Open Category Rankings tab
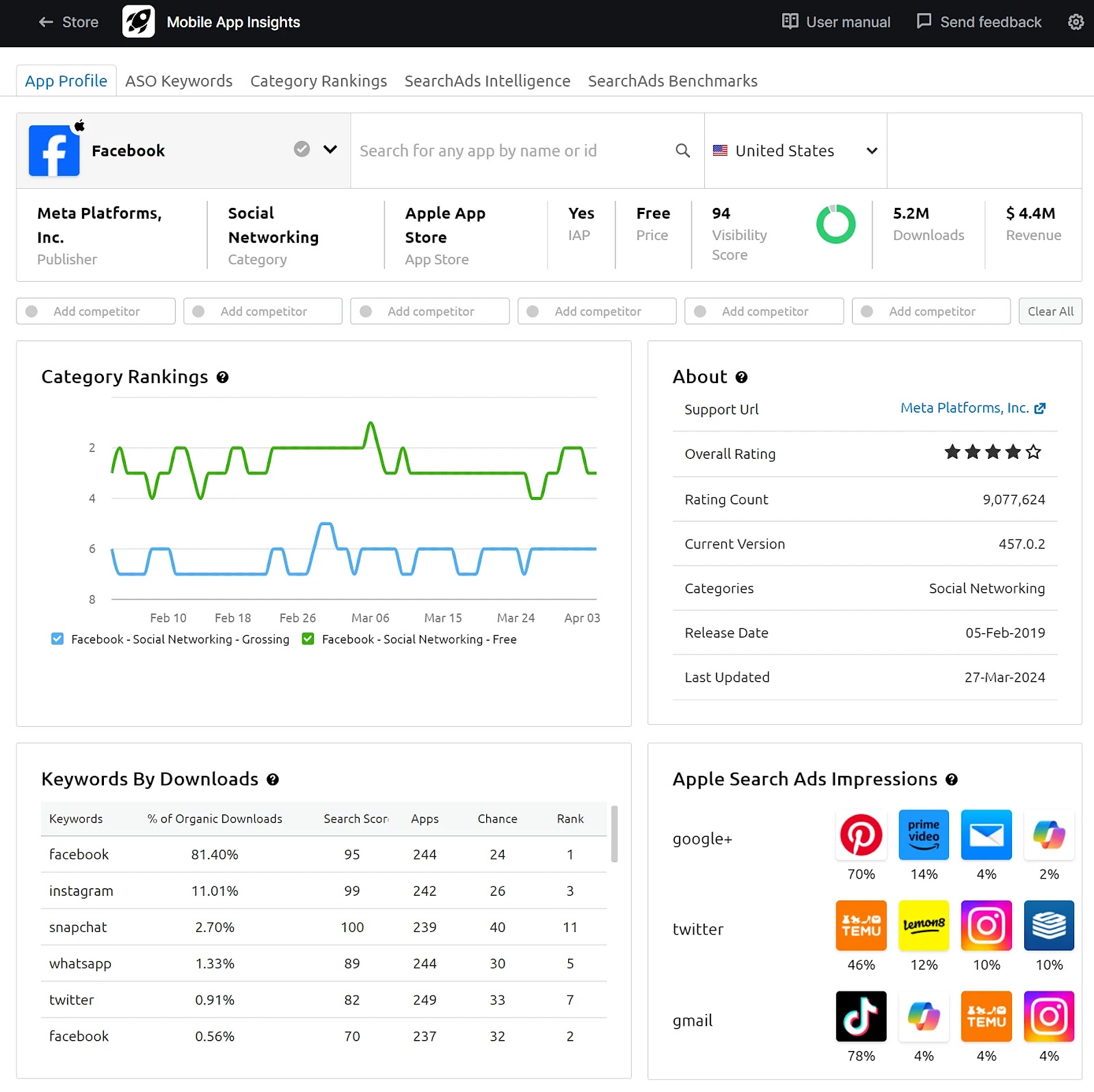The height and width of the screenshot is (1092, 1094). point(319,81)
